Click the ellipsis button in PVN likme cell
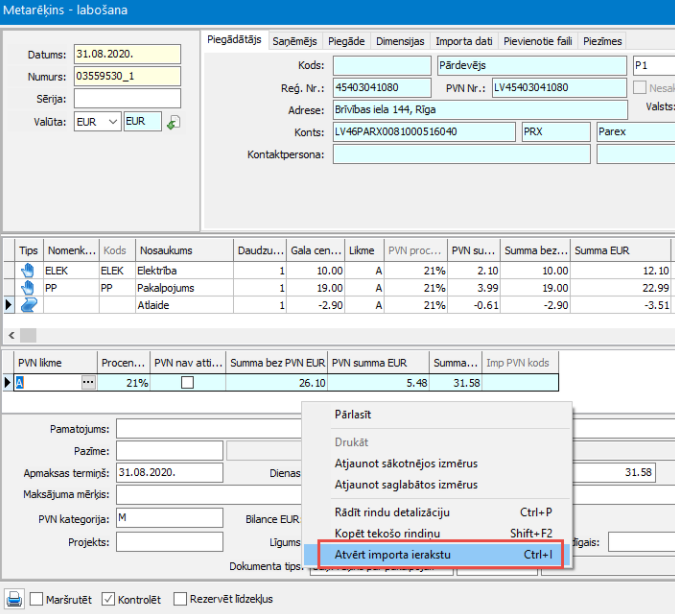Image resolution: width=675 pixels, height=614 pixels. coord(88,382)
